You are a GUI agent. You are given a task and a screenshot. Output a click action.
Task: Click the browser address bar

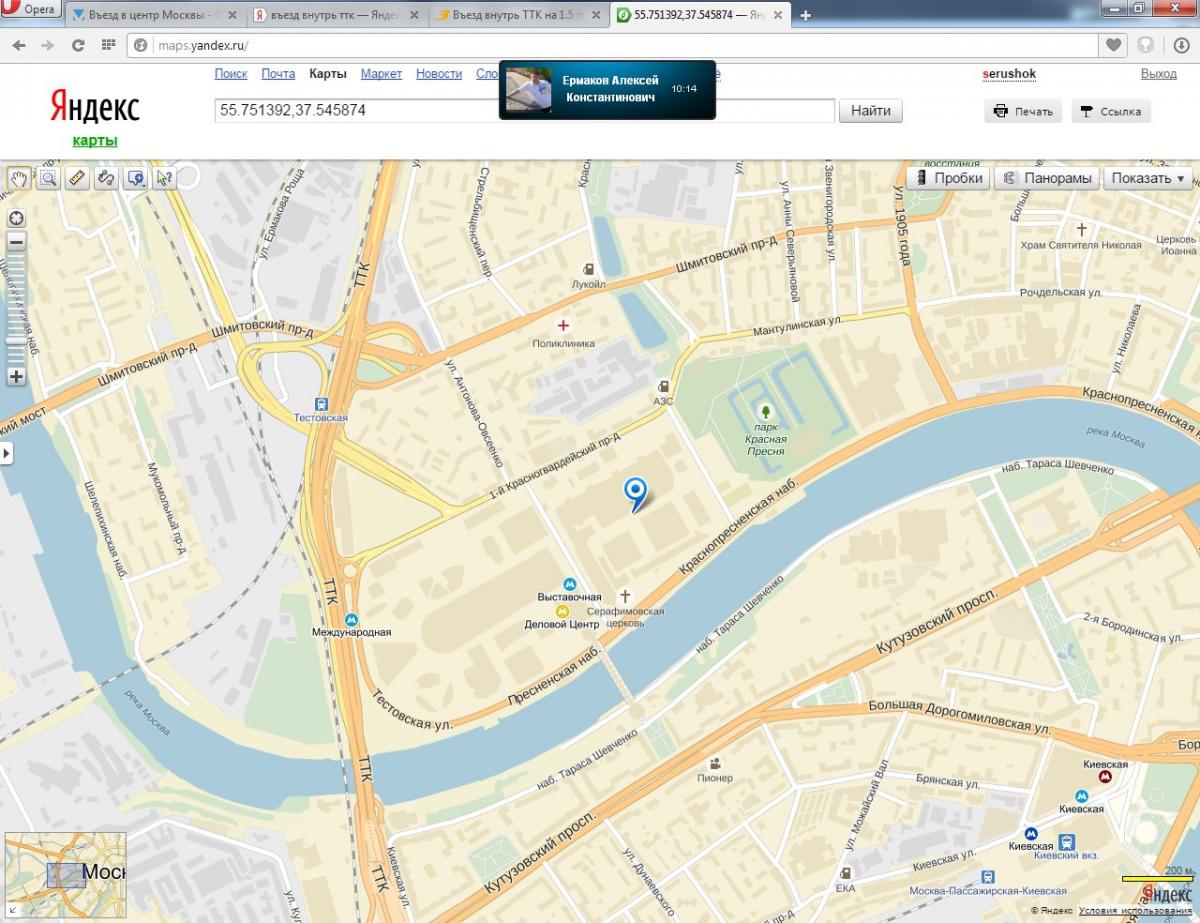(x=612, y=45)
